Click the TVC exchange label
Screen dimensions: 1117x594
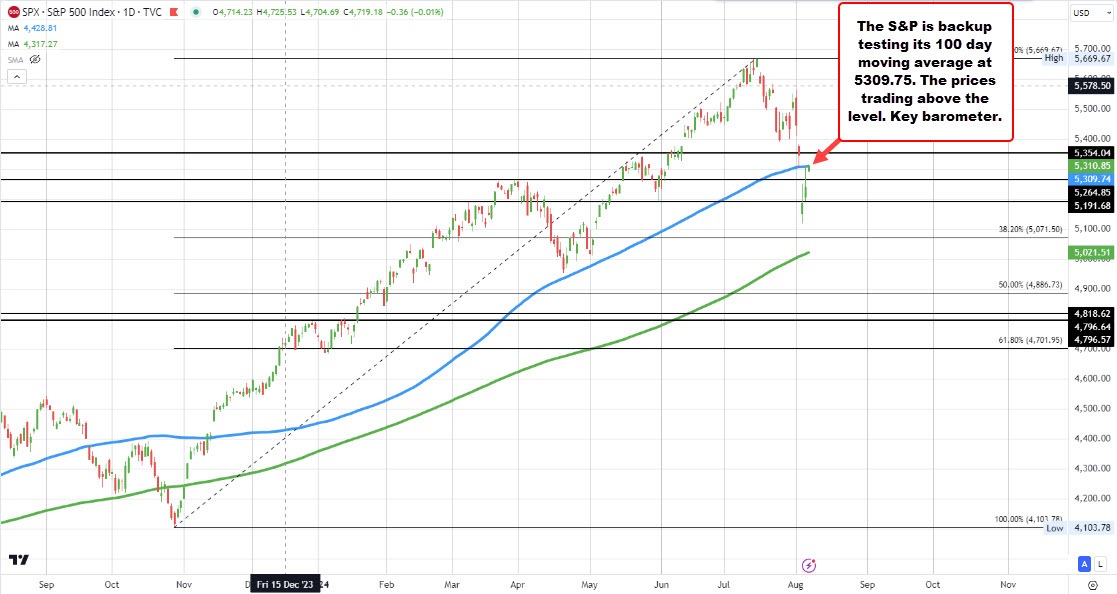(152, 12)
